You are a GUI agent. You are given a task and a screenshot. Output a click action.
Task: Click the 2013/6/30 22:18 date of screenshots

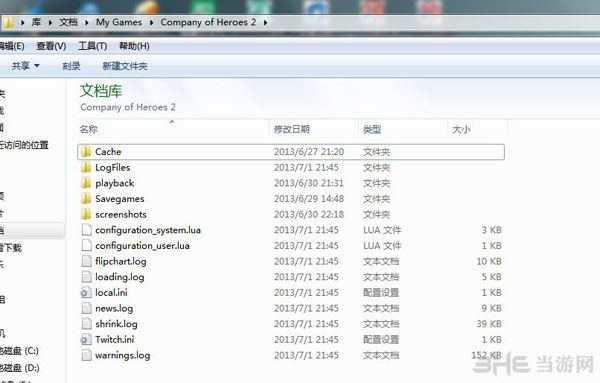click(x=308, y=215)
